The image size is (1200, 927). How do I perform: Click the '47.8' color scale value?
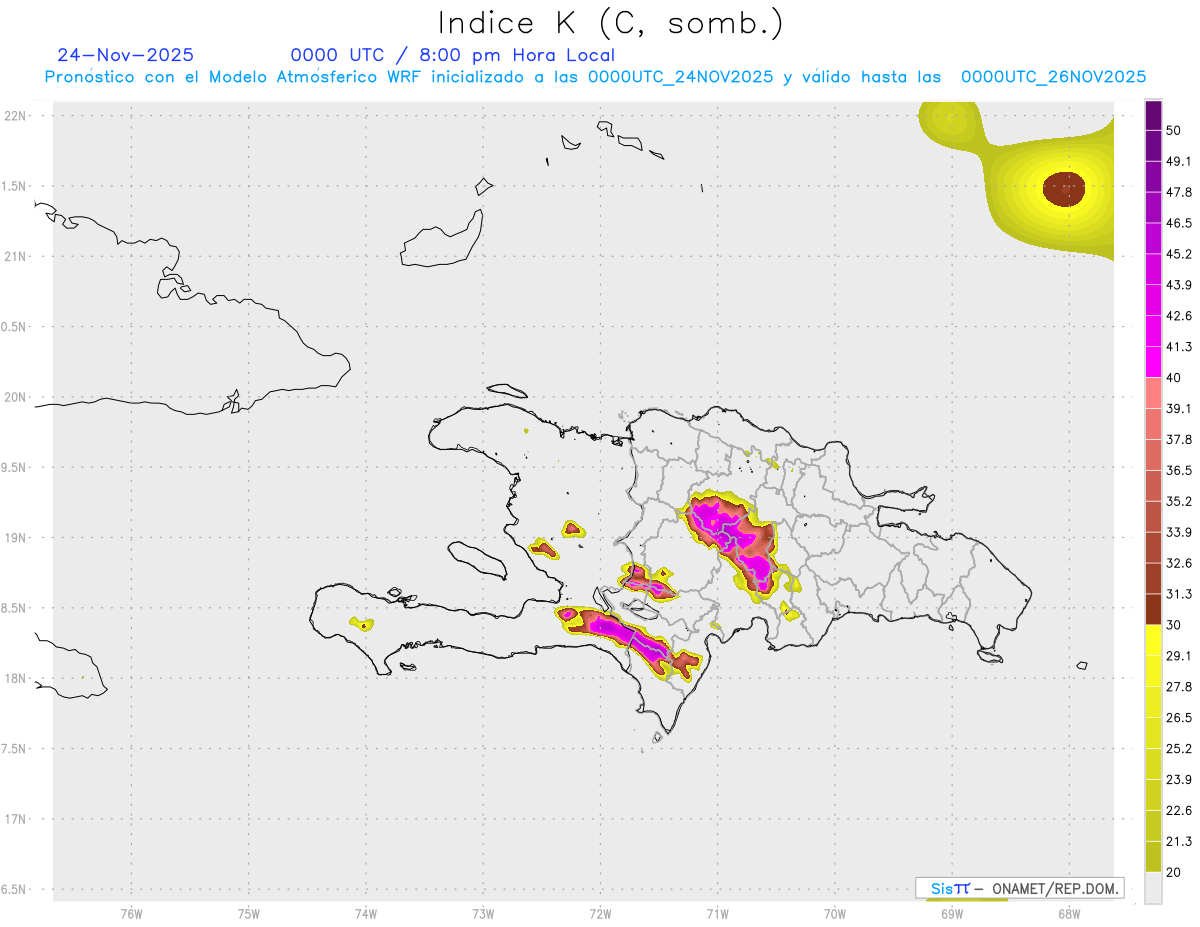click(1179, 192)
